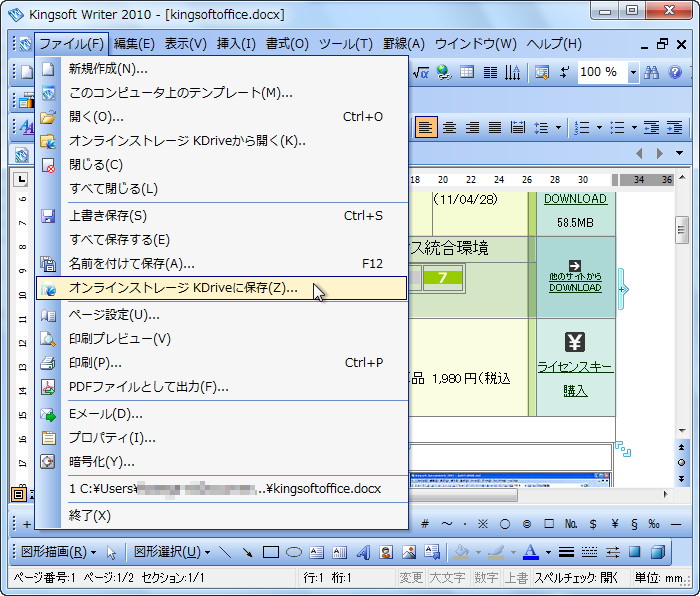Expand fill color dropdown arrow
700x596 pixels.
(x=478, y=553)
